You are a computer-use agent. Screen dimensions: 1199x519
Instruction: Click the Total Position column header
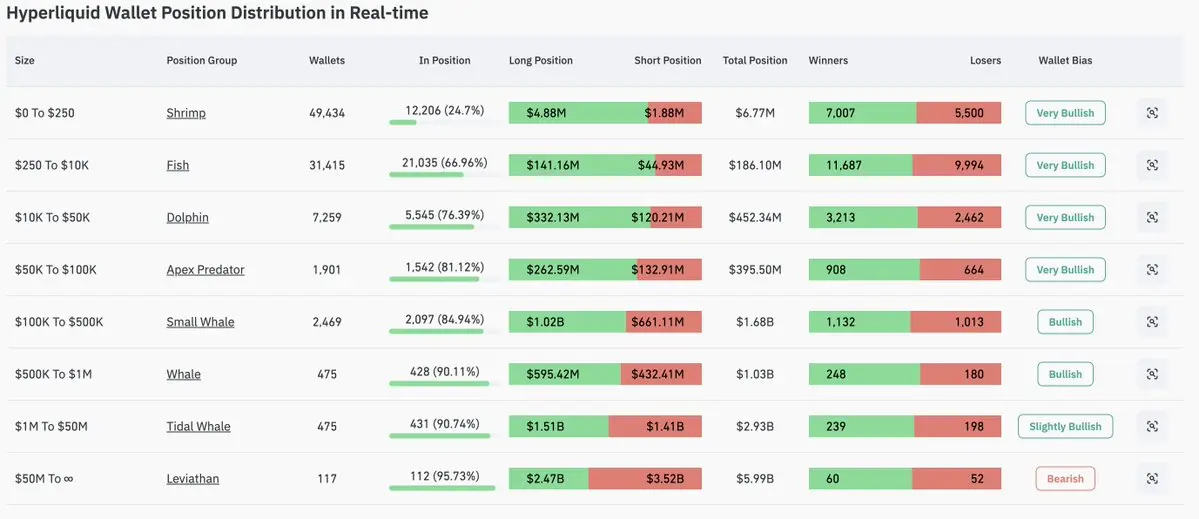[x=755, y=60]
